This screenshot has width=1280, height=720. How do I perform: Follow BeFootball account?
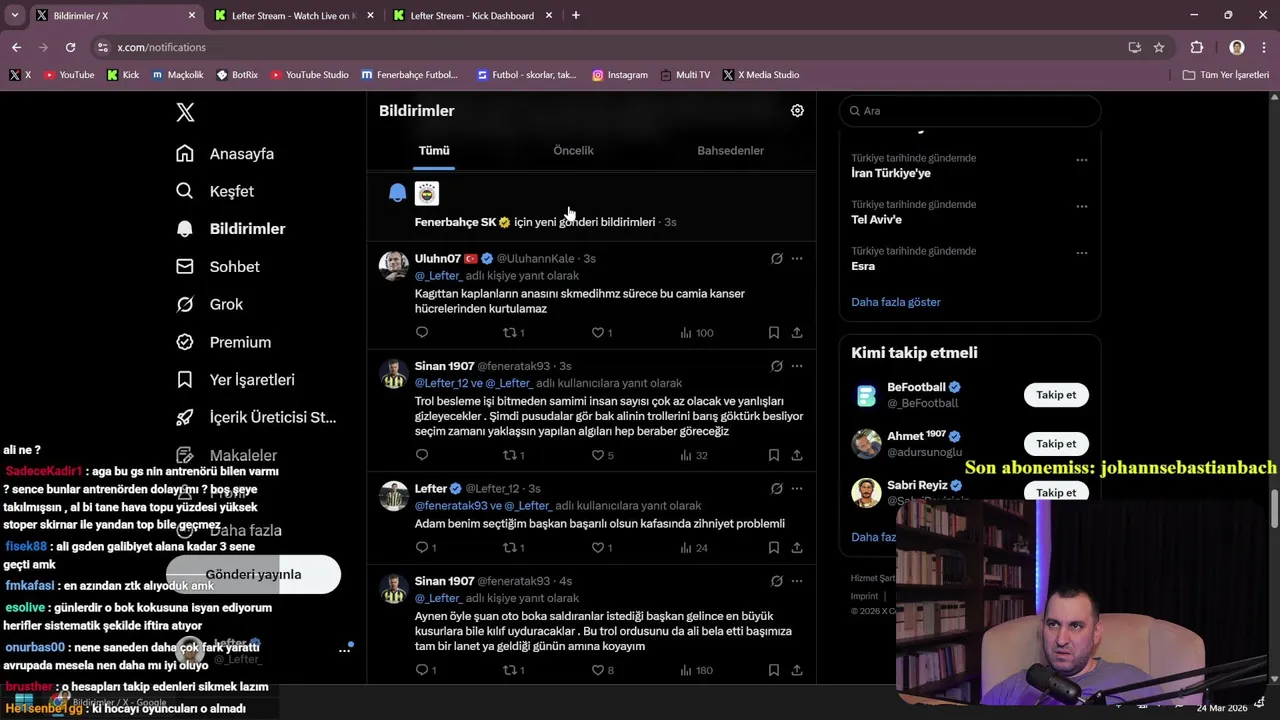(1056, 395)
